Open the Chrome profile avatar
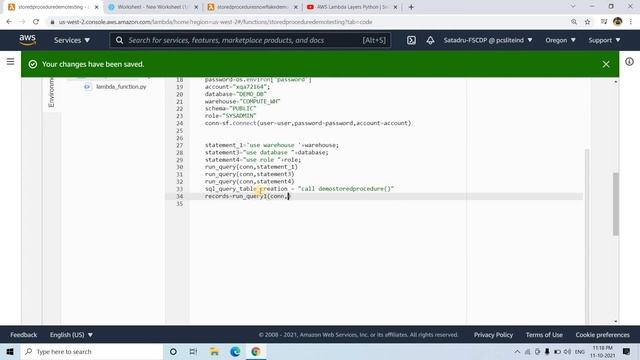Viewport: 640px width, 360px height. tap(617, 22)
